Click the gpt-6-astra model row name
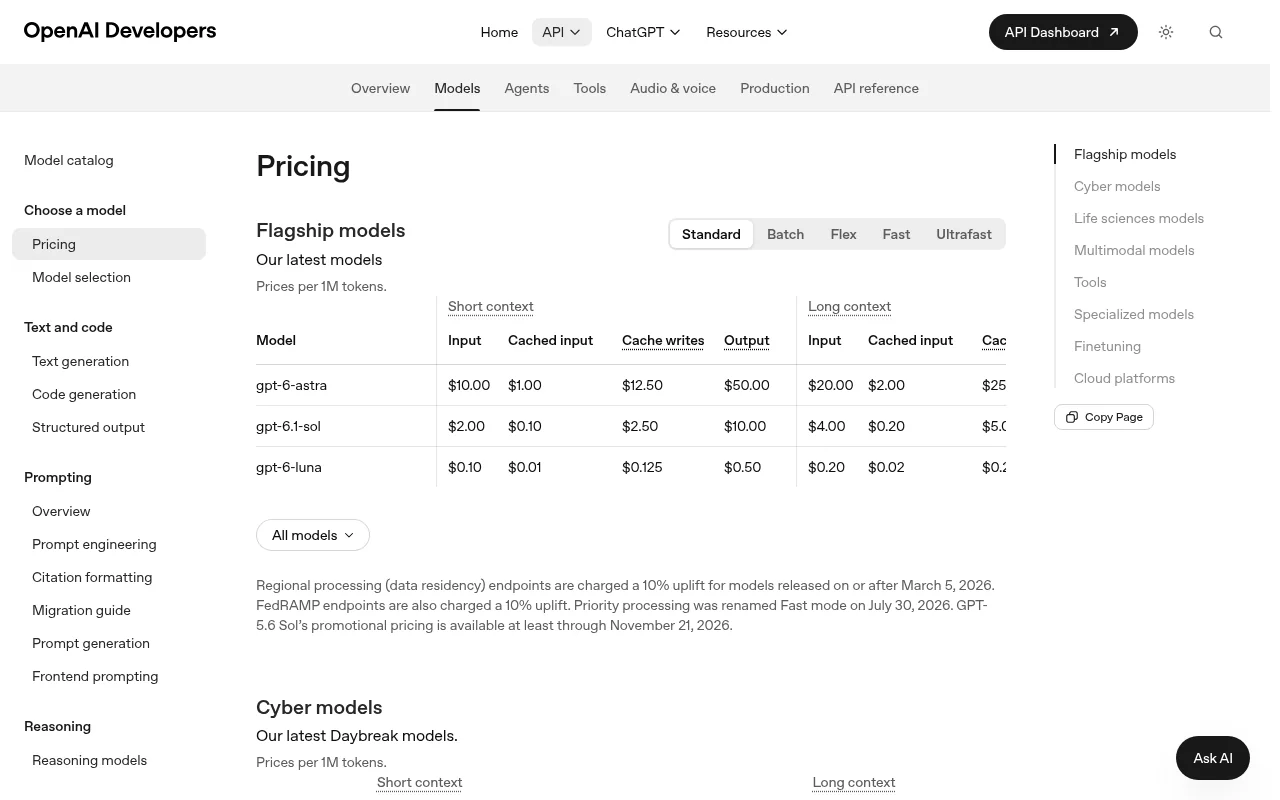The width and height of the screenshot is (1280, 800). [291, 385]
